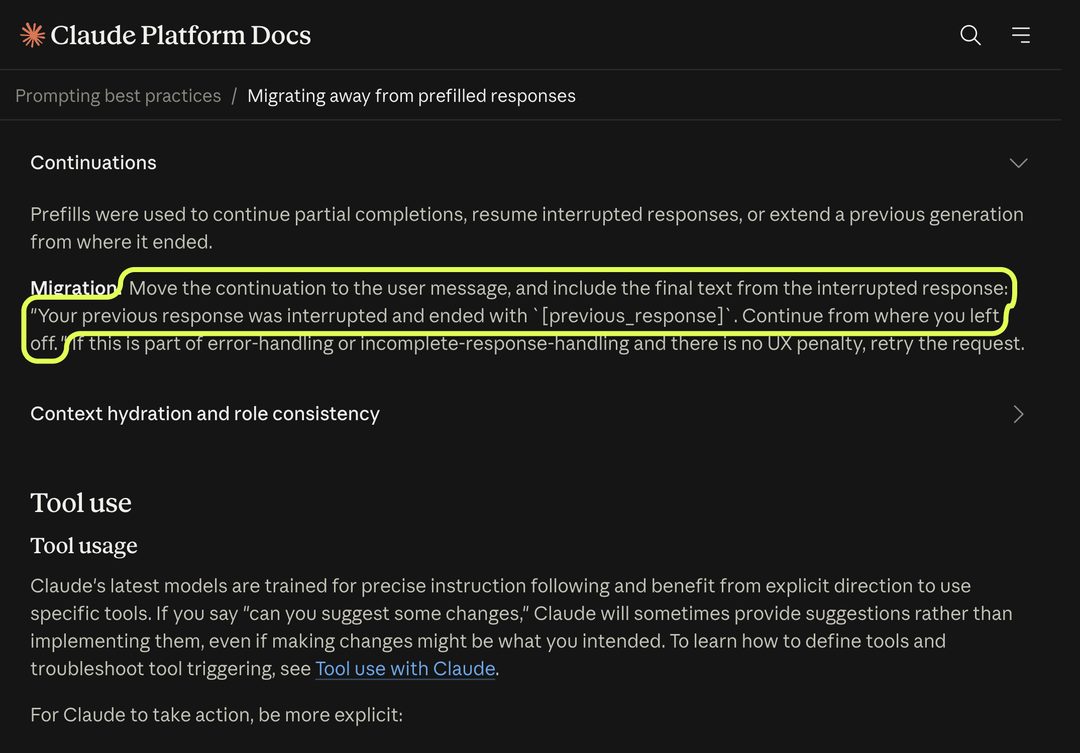Click the sentence about retrying the request
The image size is (1080, 753).
548,343
